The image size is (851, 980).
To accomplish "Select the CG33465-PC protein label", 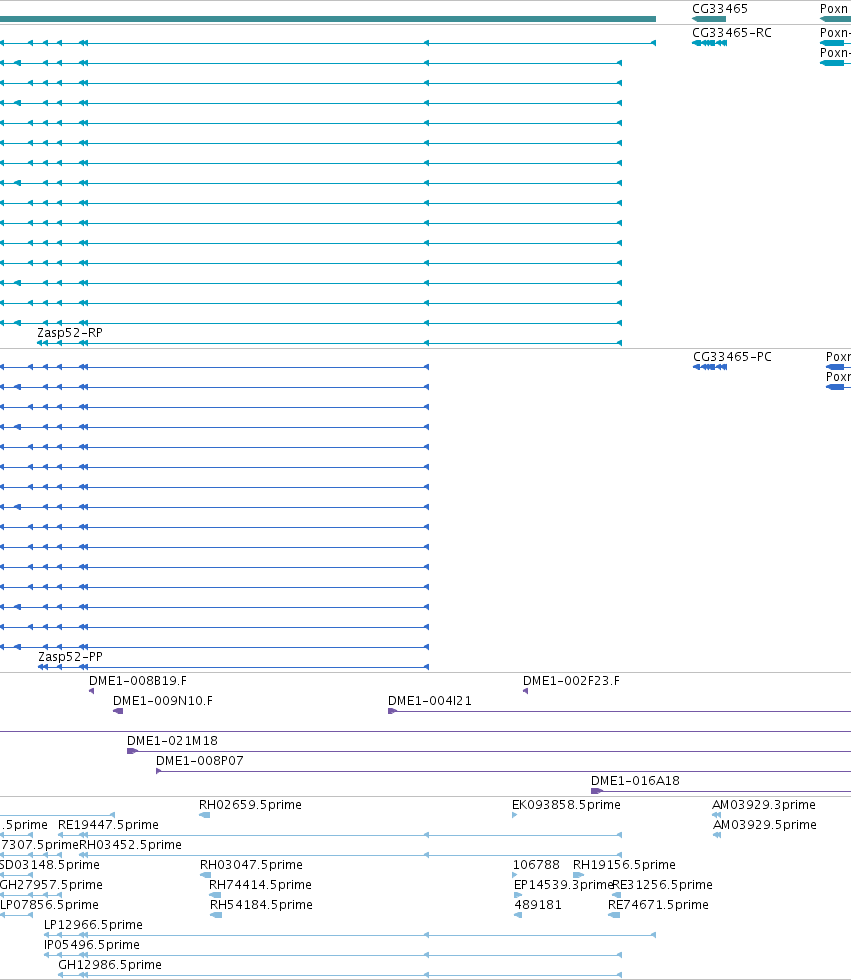I will click(x=732, y=356).
